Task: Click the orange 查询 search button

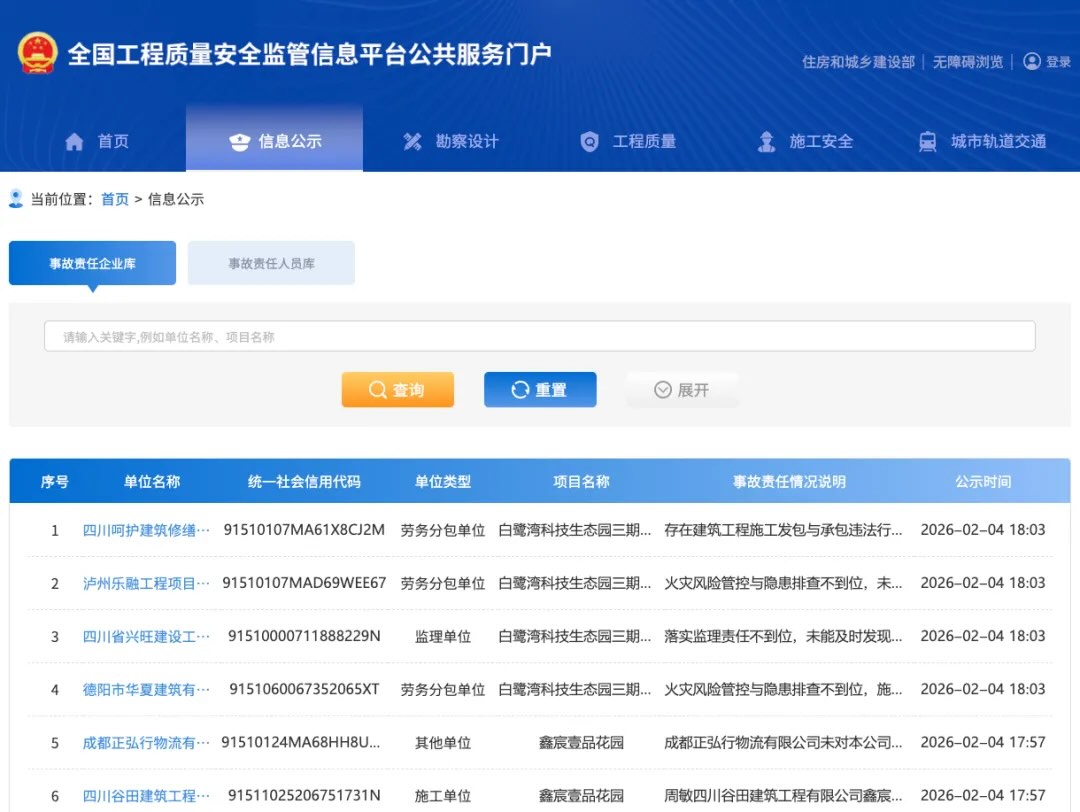Action: [x=397, y=390]
